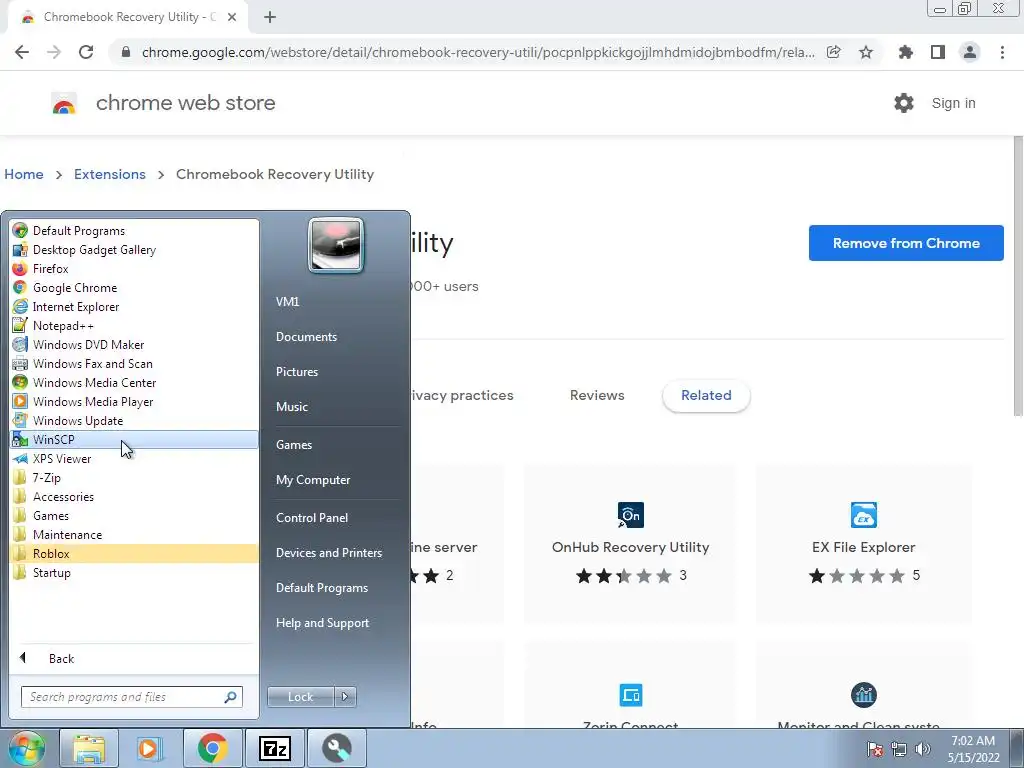Select the Related tab

pos(706,395)
